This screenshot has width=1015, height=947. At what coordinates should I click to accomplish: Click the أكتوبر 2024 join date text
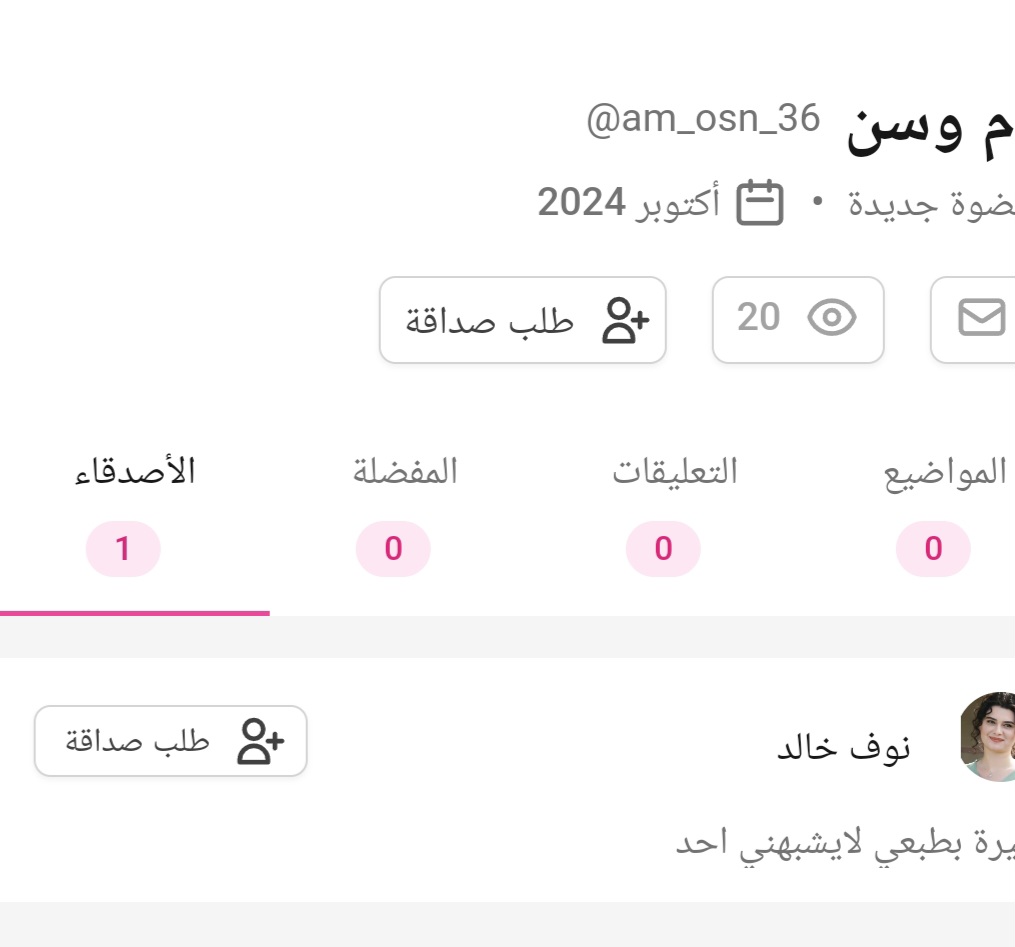pos(628,203)
